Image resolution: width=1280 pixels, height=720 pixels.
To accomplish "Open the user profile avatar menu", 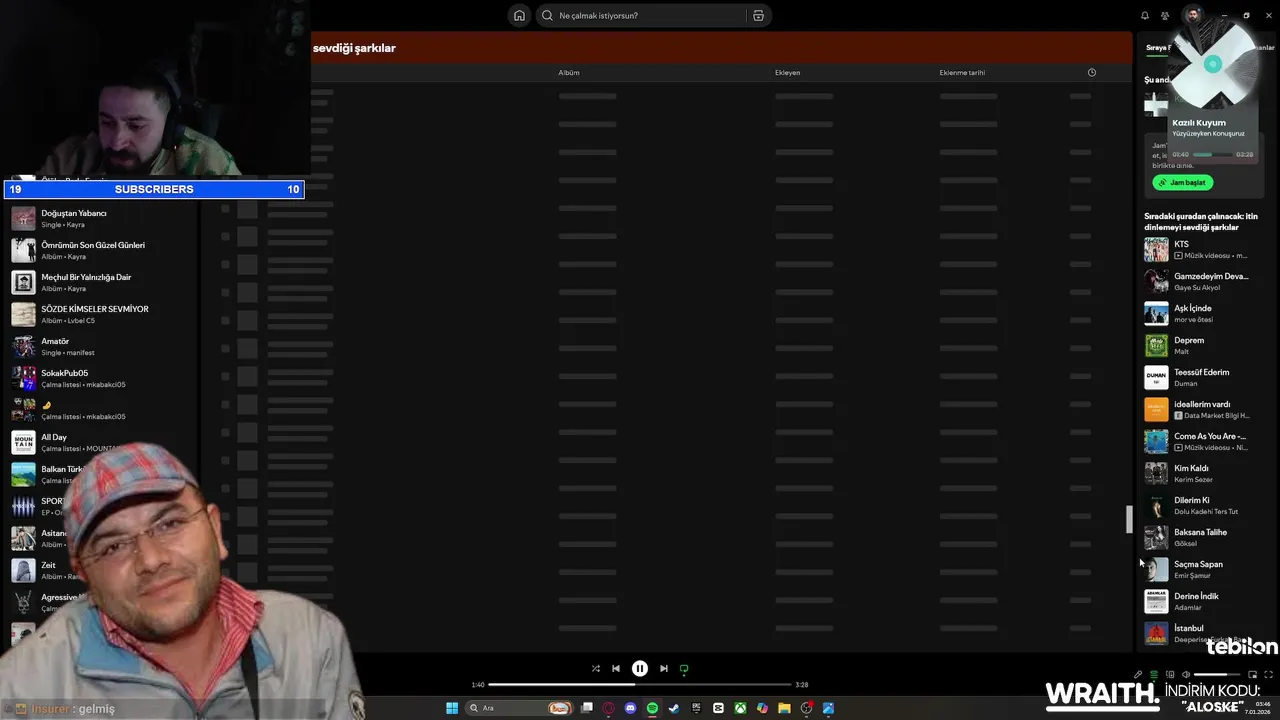I will click(x=1192, y=15).
